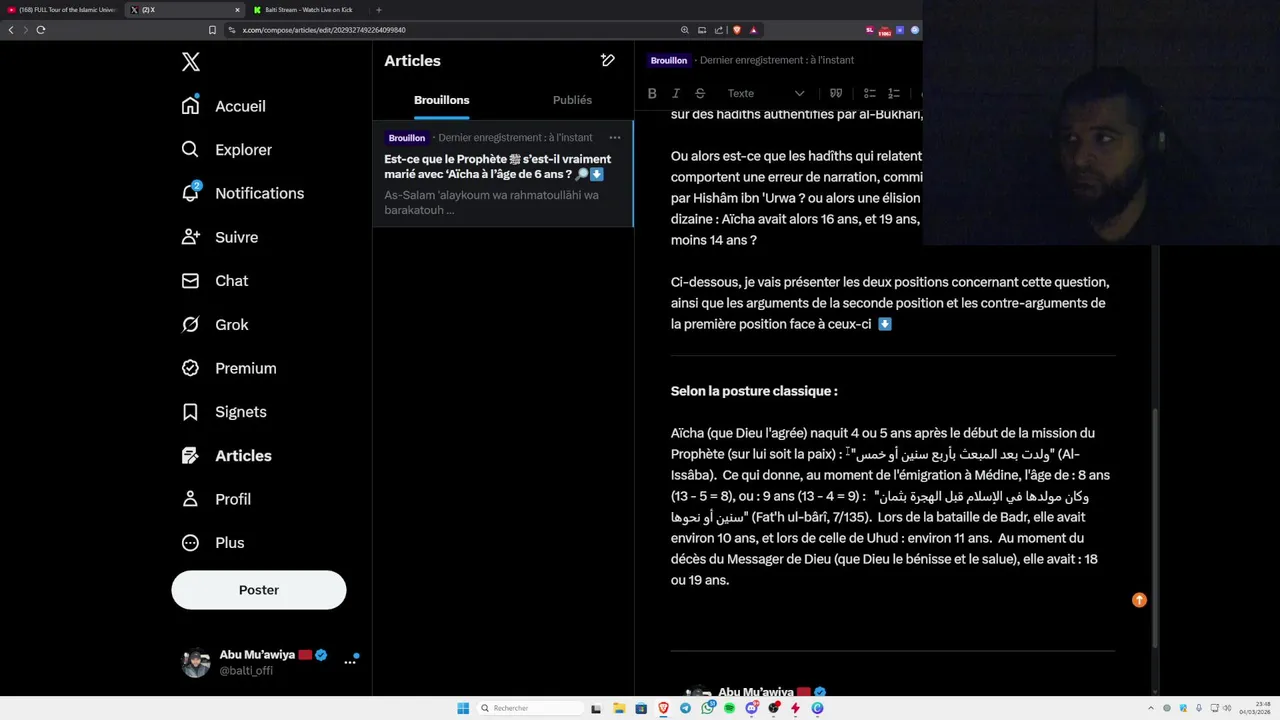This screenshot has height=720, width=1280.
Task: Open Telegram from taskbar
Action: point(685,708)
